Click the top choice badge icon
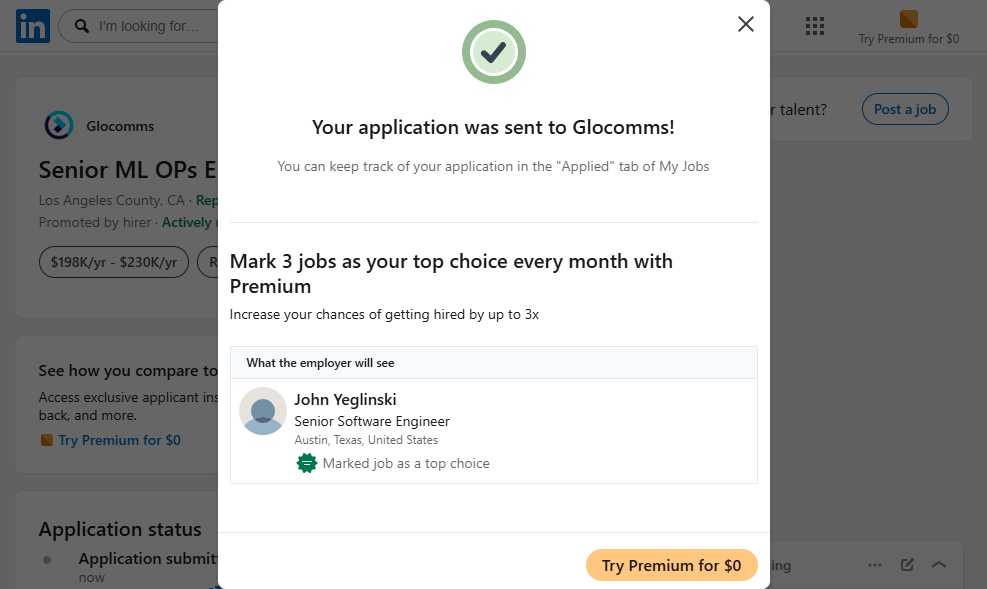 pos(307,463)
